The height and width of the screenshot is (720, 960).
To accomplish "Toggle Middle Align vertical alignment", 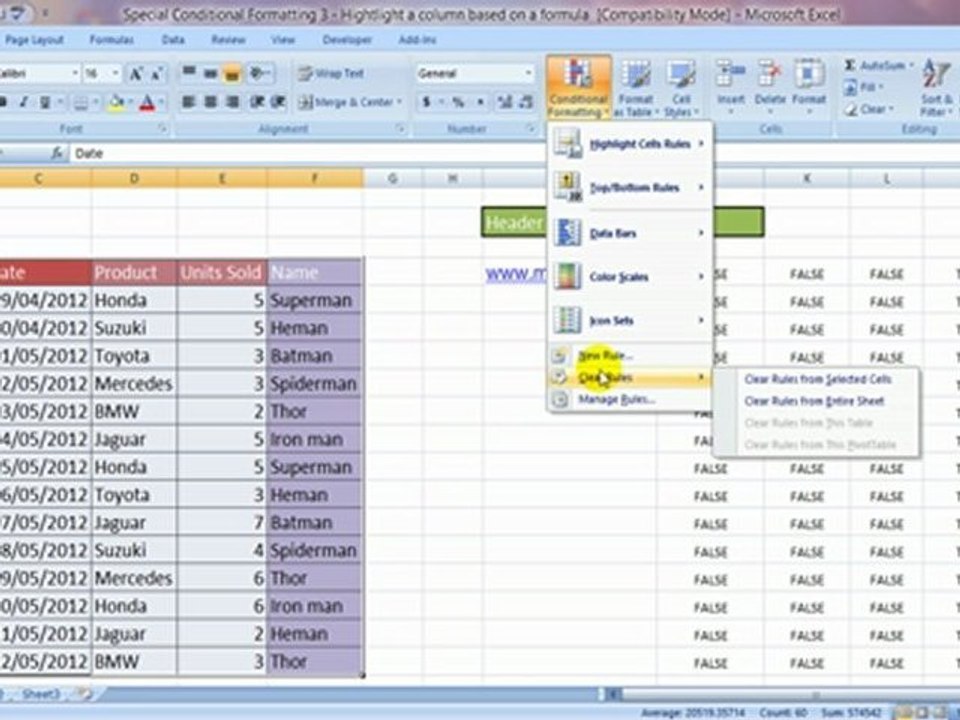I will (x=210, y=73).
